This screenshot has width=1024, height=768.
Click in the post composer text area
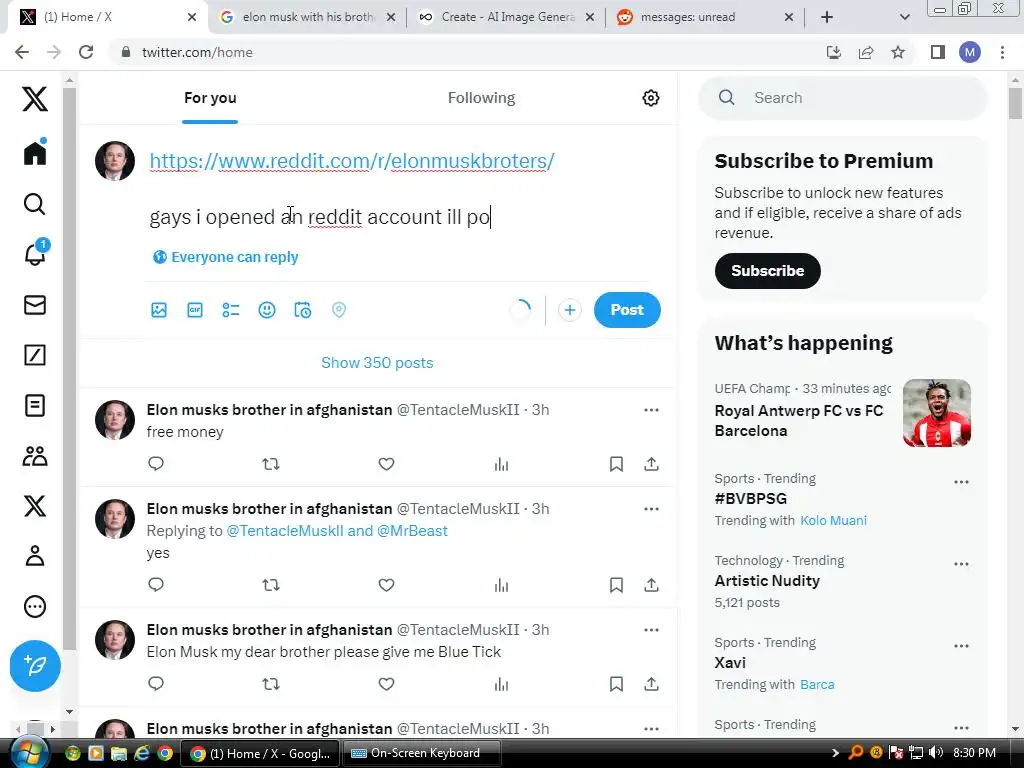click(x=402, y=189)
